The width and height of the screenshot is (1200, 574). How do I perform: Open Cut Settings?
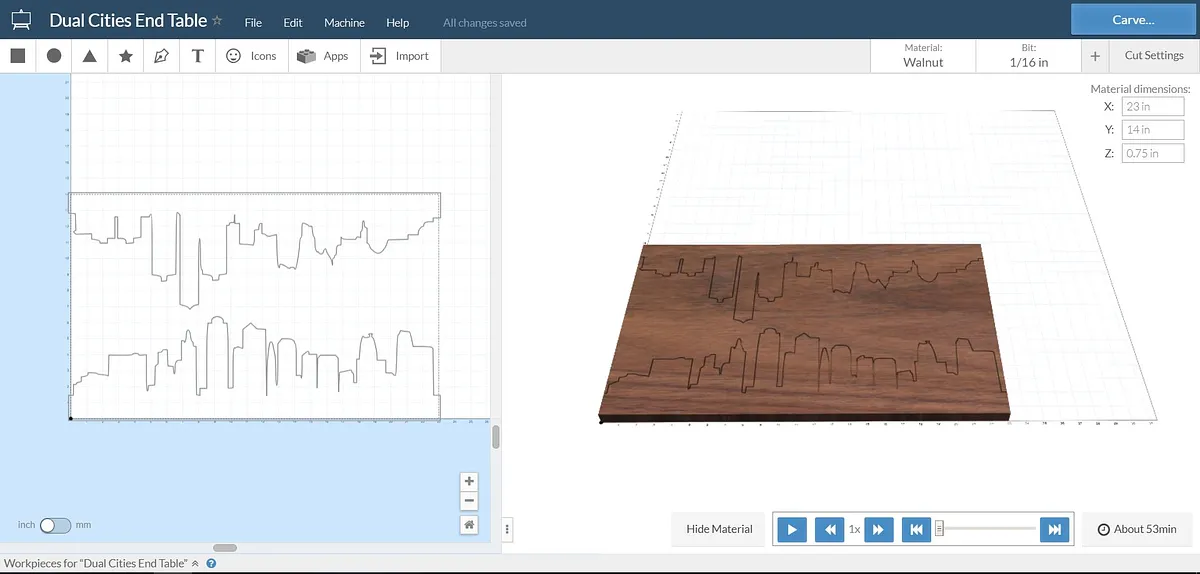[x=1153, y=56]
